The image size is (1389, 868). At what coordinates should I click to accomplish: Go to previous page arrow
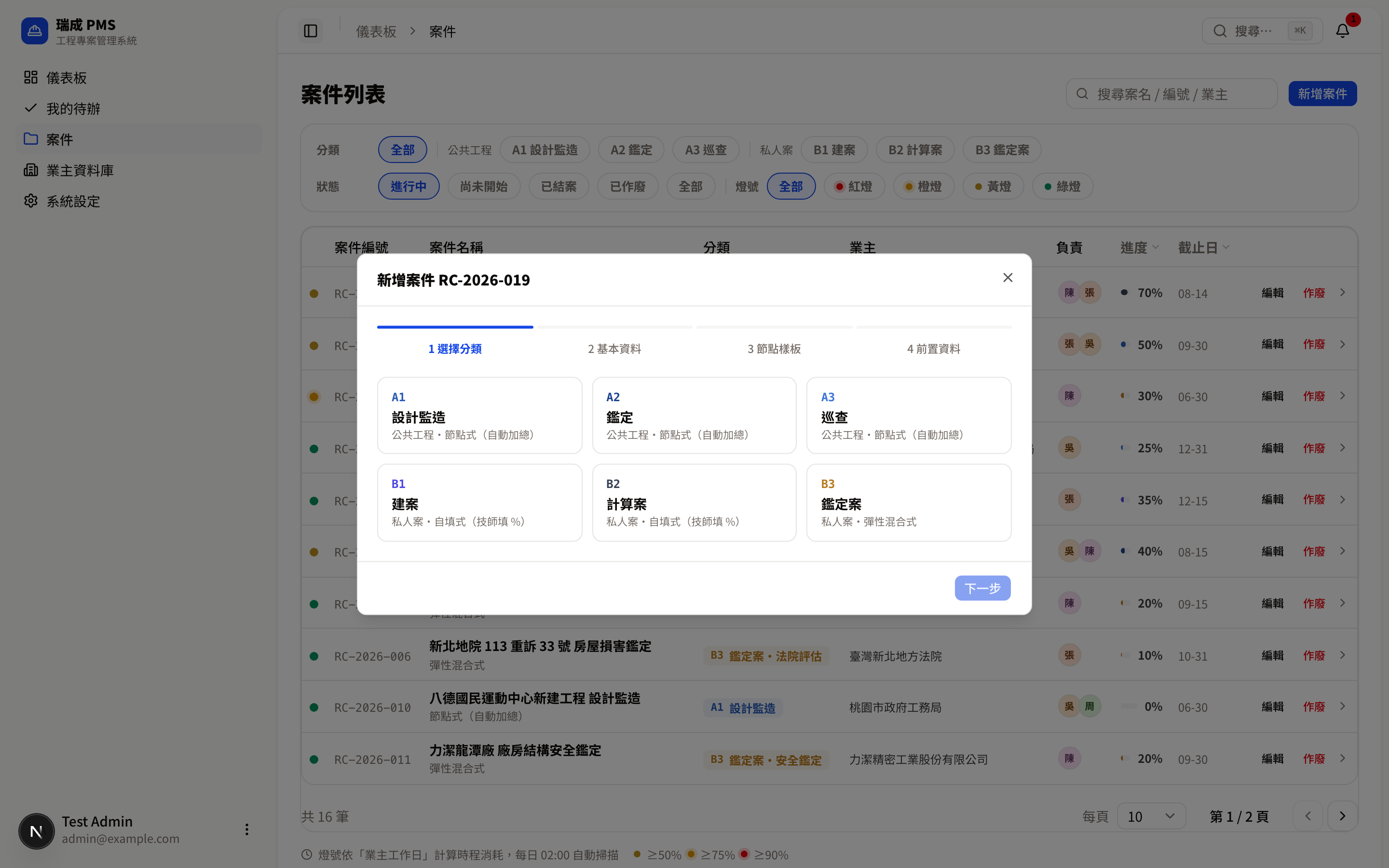coord(1308,816)
